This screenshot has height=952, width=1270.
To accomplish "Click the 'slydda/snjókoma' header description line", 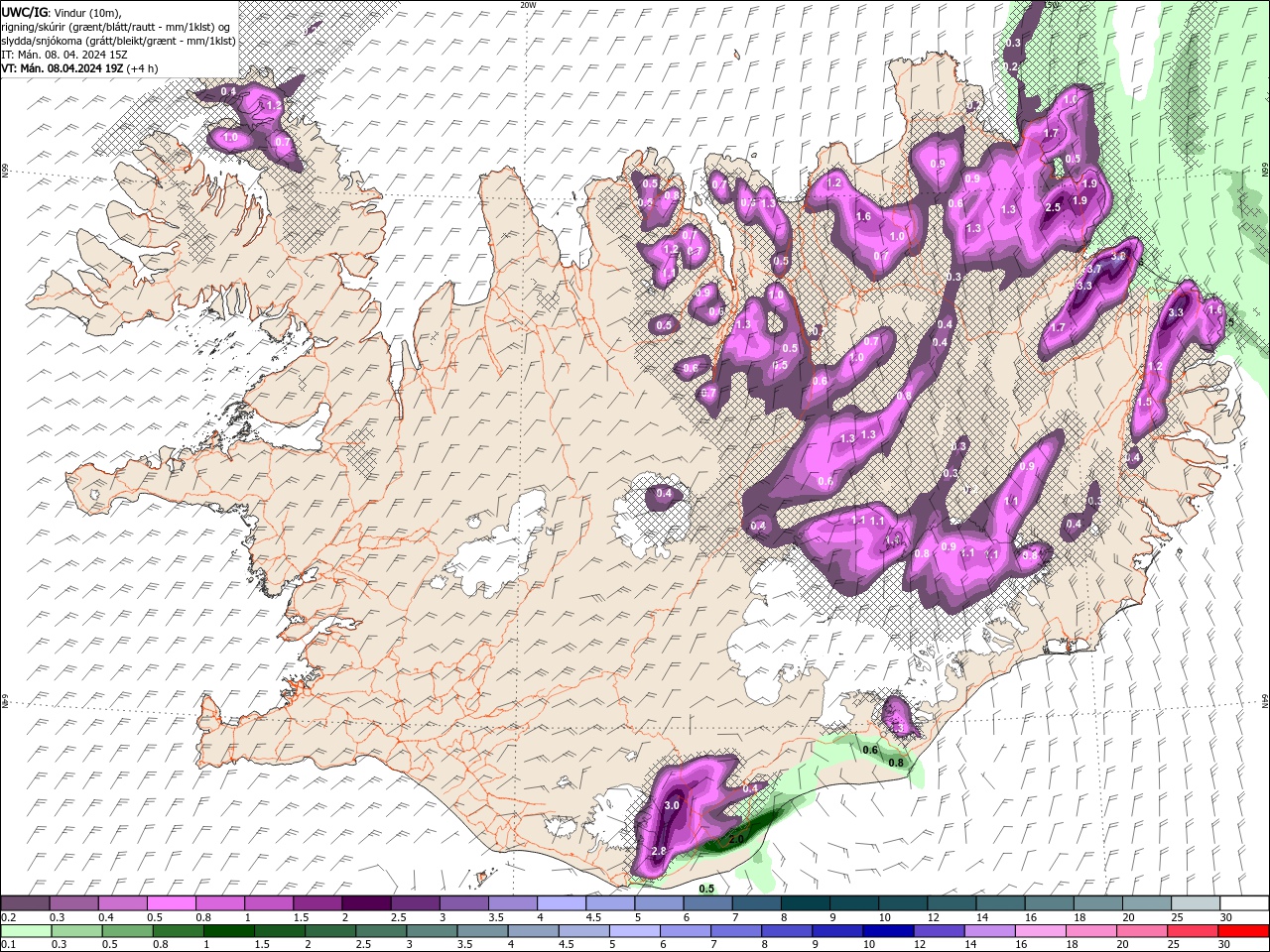I will tap(118, 41).
